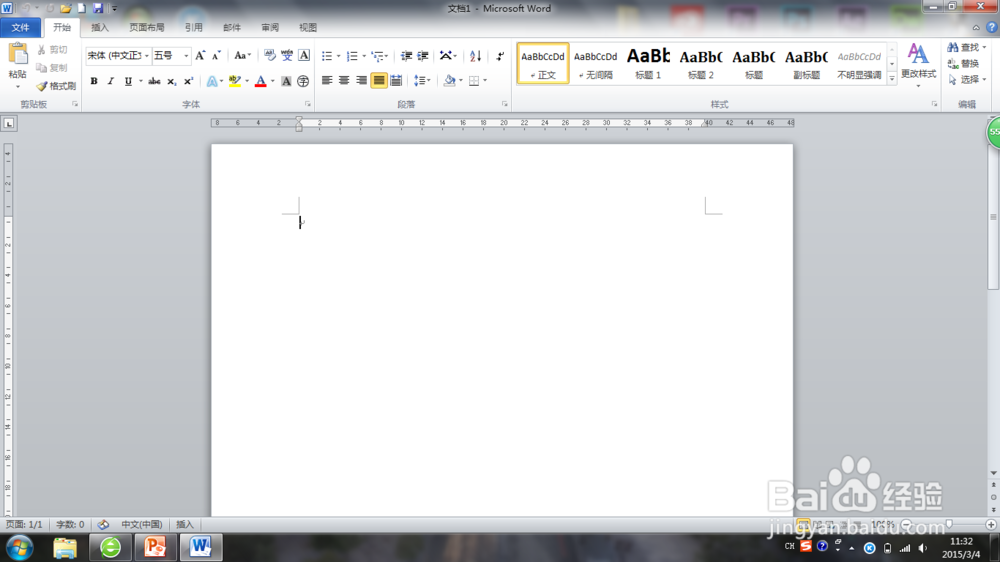Image resolution: width=1000 pixels, height=562 pixels.
Task: Click the Paste clipboard icon
Action: pyautogui.click(x=18, y=54)
